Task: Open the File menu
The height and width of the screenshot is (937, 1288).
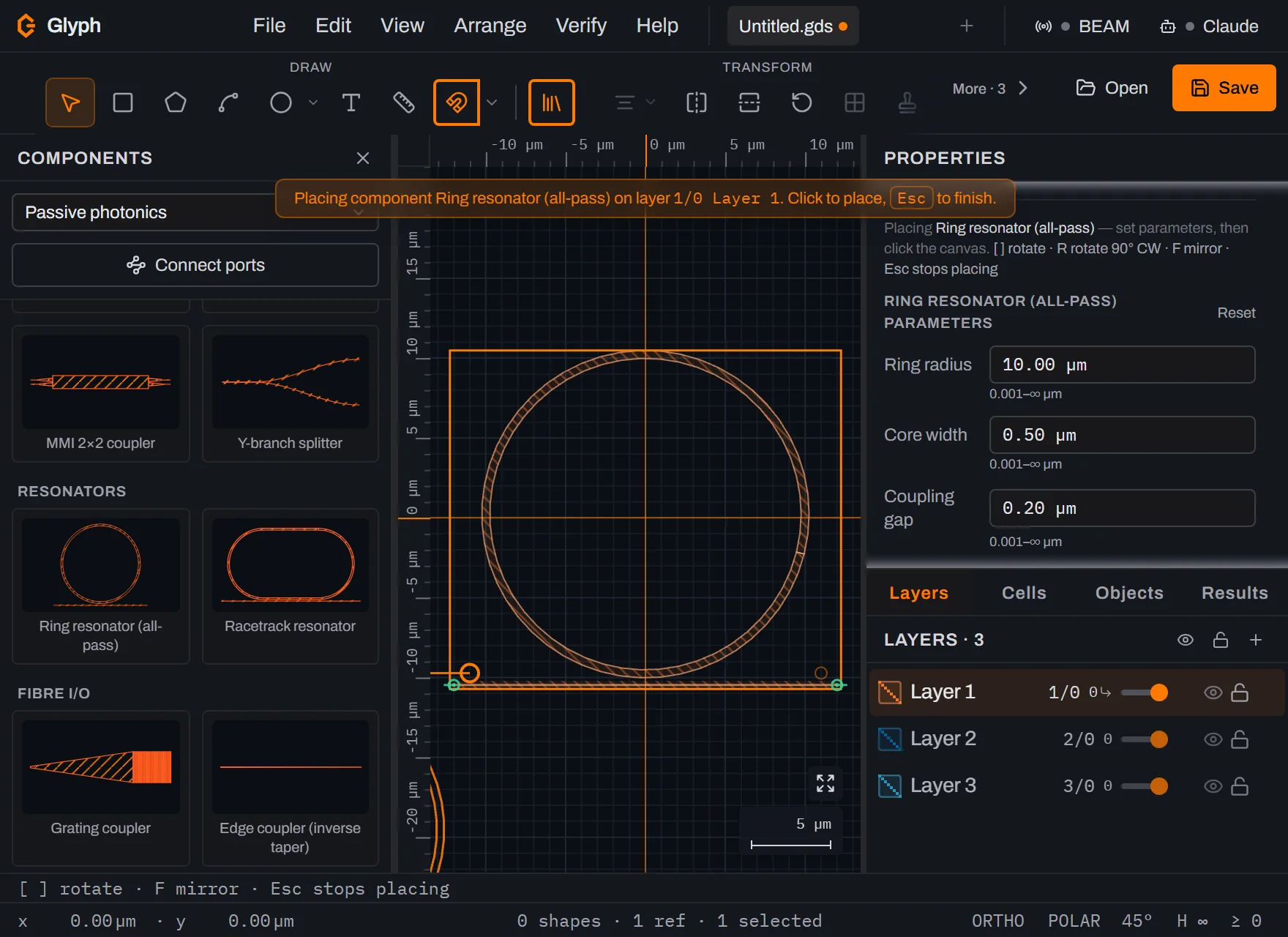Action: point(269,26)
